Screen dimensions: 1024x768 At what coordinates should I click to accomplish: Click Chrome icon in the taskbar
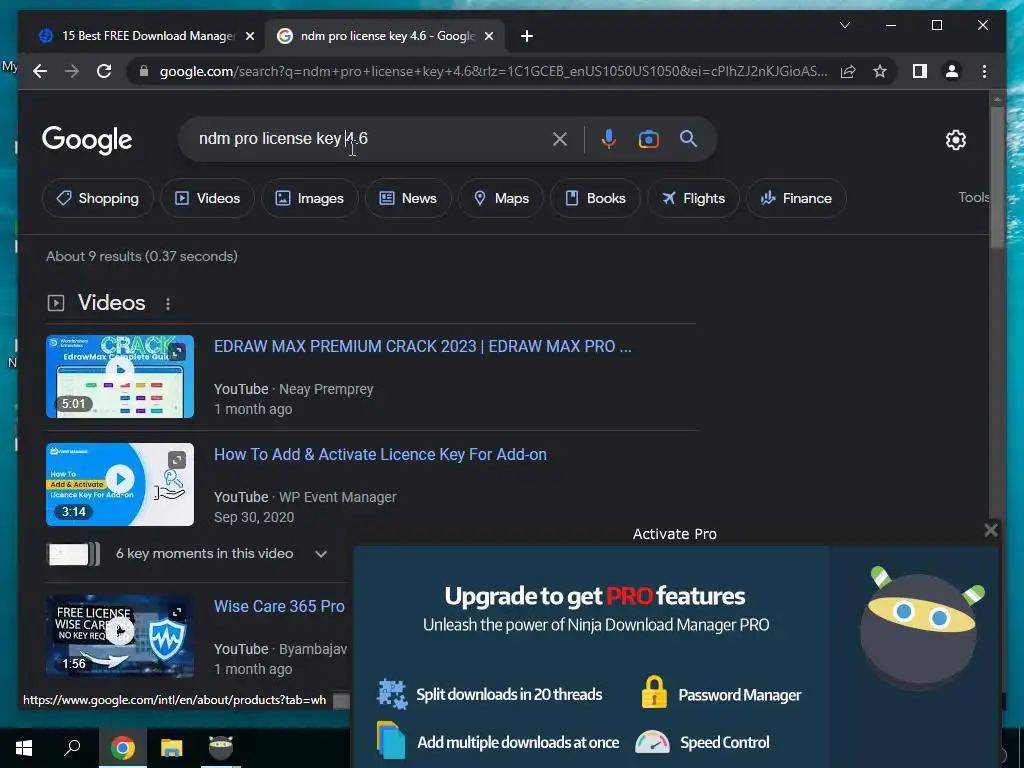click(x=123, y=747)
